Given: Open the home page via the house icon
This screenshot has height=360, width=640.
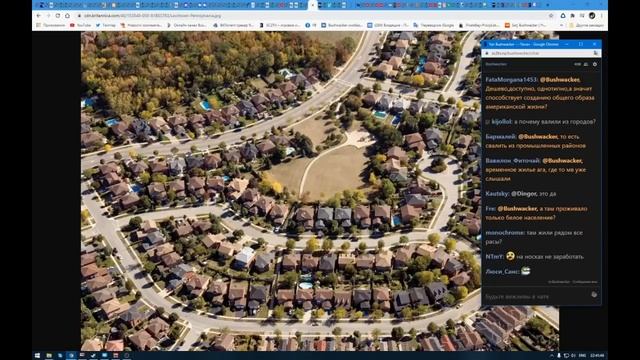Looking at the screenshot, I should pos(67,16).
